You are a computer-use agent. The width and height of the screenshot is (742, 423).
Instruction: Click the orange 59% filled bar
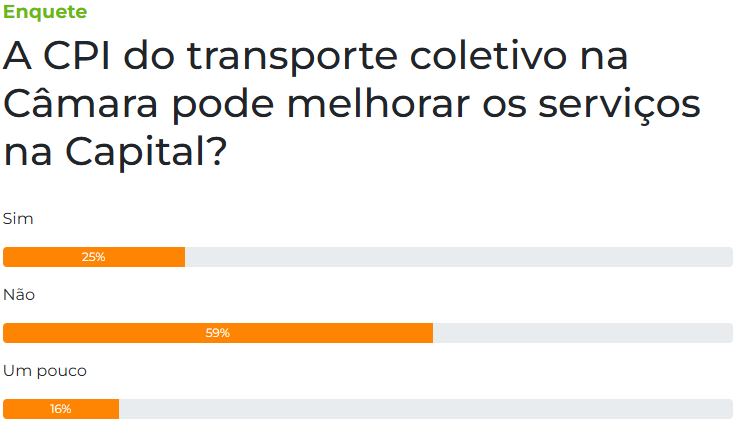[x=218, y=333]
